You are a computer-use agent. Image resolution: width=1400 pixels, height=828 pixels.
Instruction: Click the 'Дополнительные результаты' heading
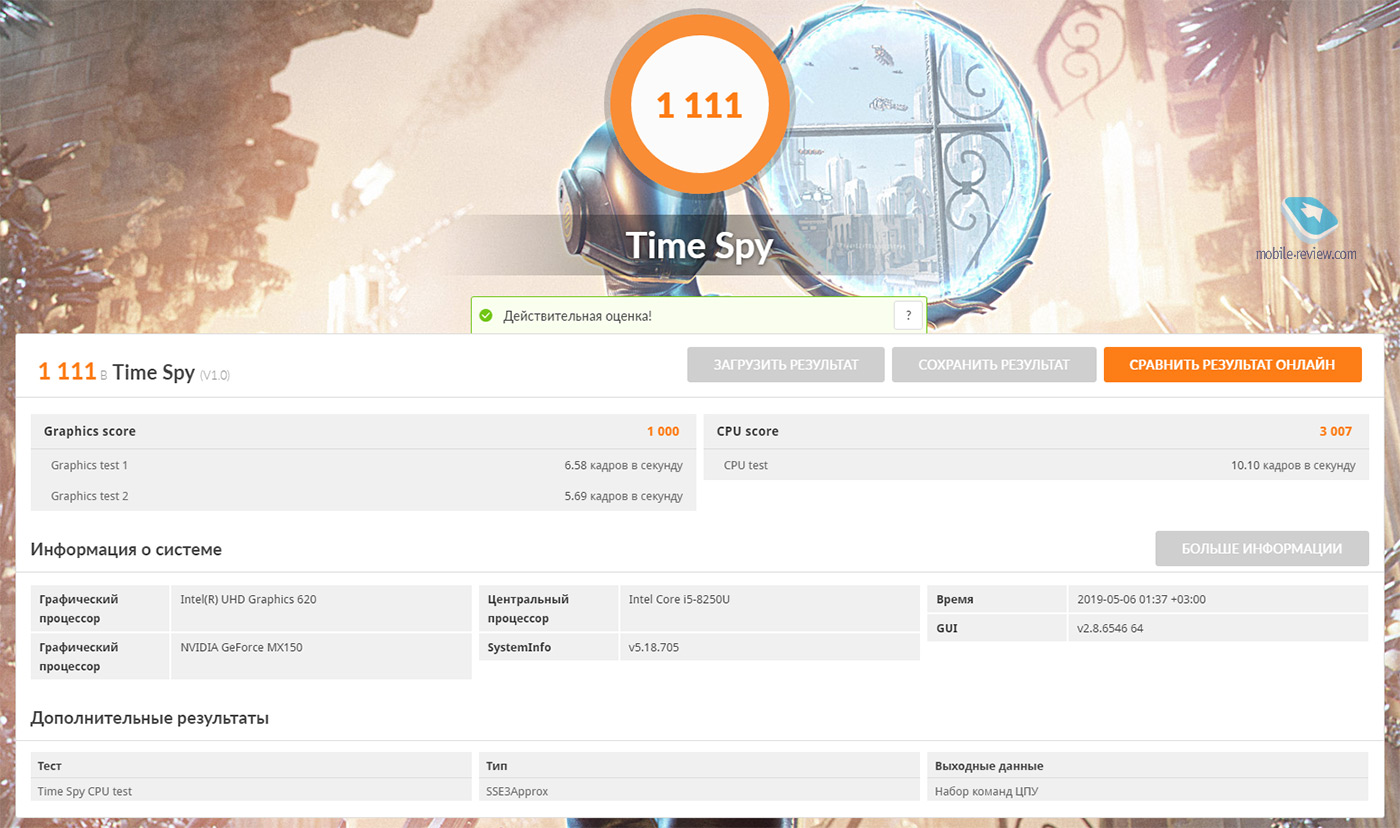[149, 718]
